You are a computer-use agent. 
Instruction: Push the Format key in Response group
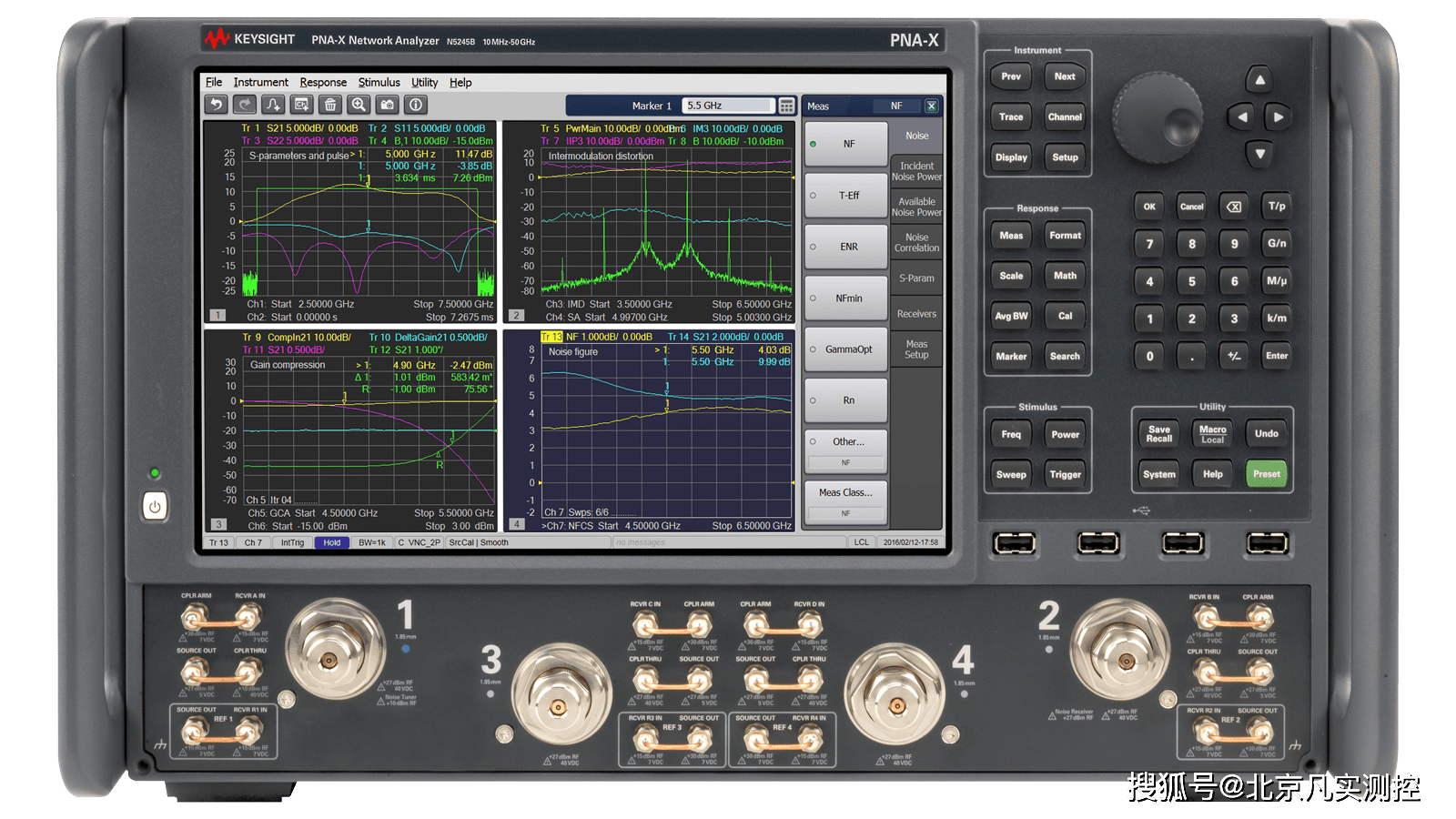click(1065, 236)
